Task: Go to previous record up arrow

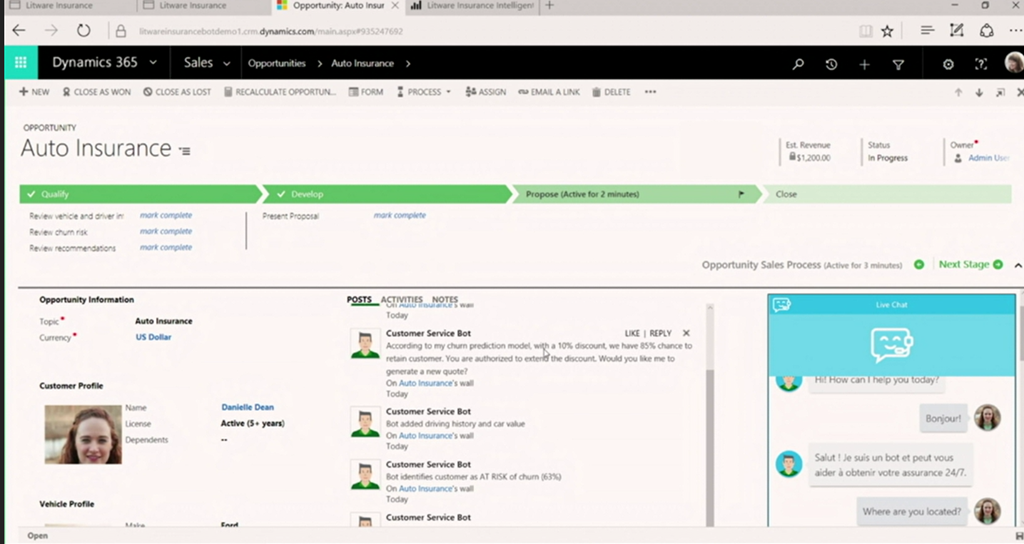Action: 958,93
